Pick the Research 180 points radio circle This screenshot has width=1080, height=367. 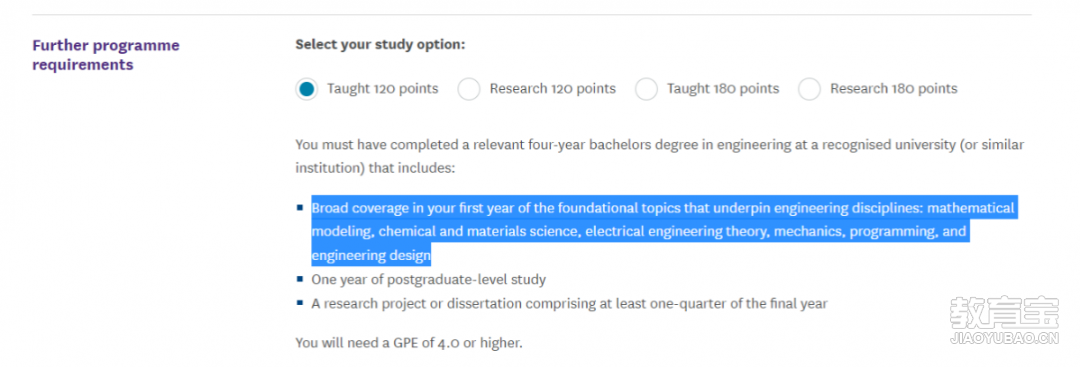click(x=809, y=89)
